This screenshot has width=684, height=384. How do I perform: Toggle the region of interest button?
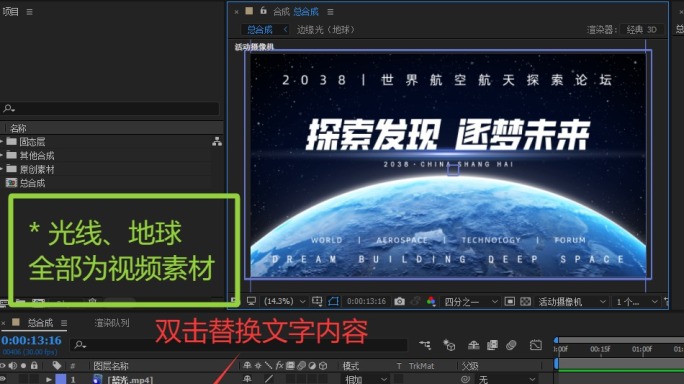(x=509, y=301)
